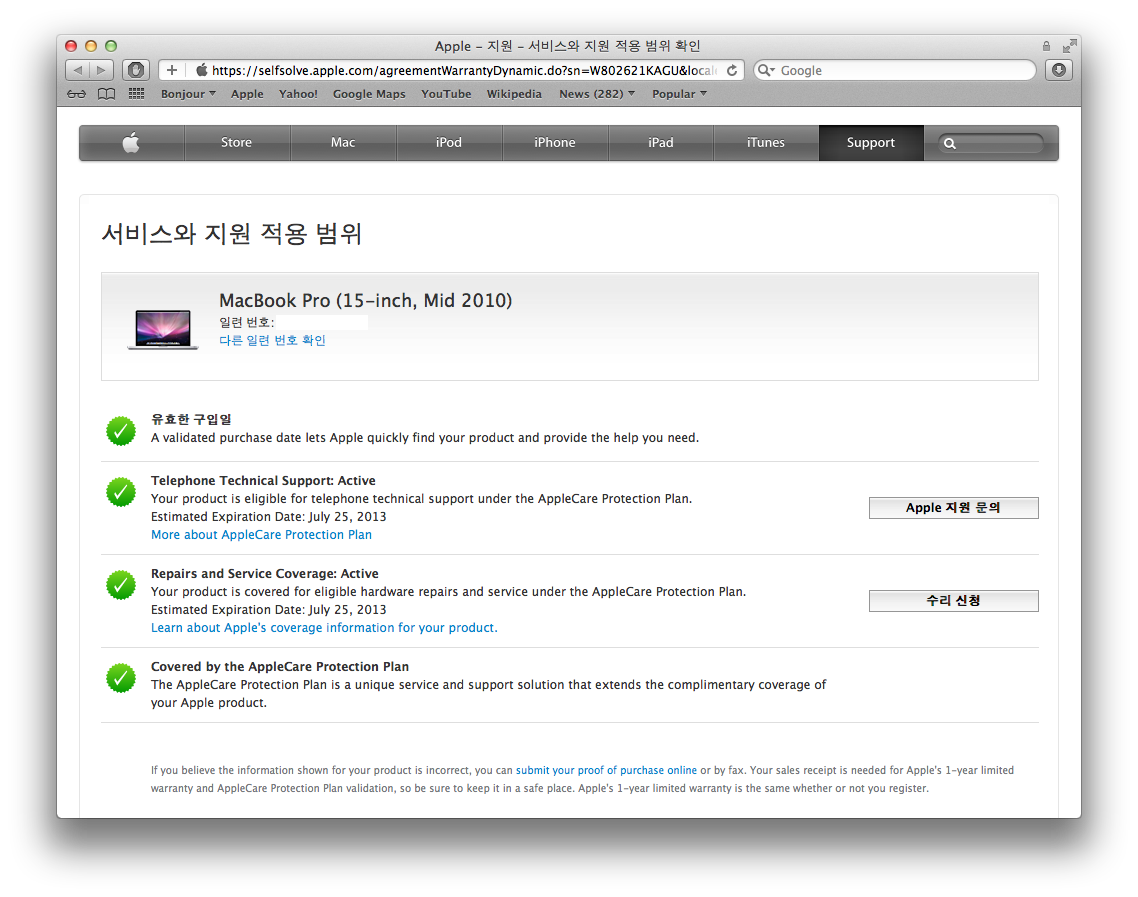This screenshot has width=1138, height=897.
Task: Enter full screen using the arrows icon
Action: [1070, 46]
